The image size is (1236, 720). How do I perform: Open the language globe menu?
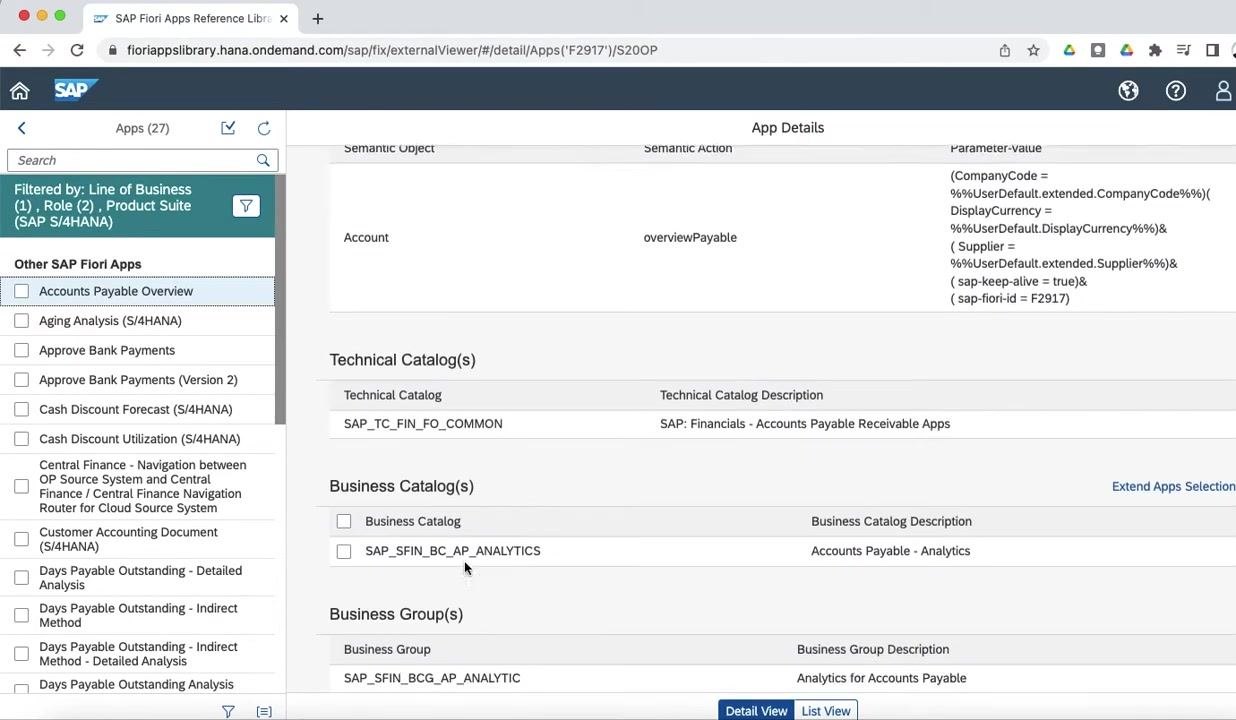pos(1128,91)
